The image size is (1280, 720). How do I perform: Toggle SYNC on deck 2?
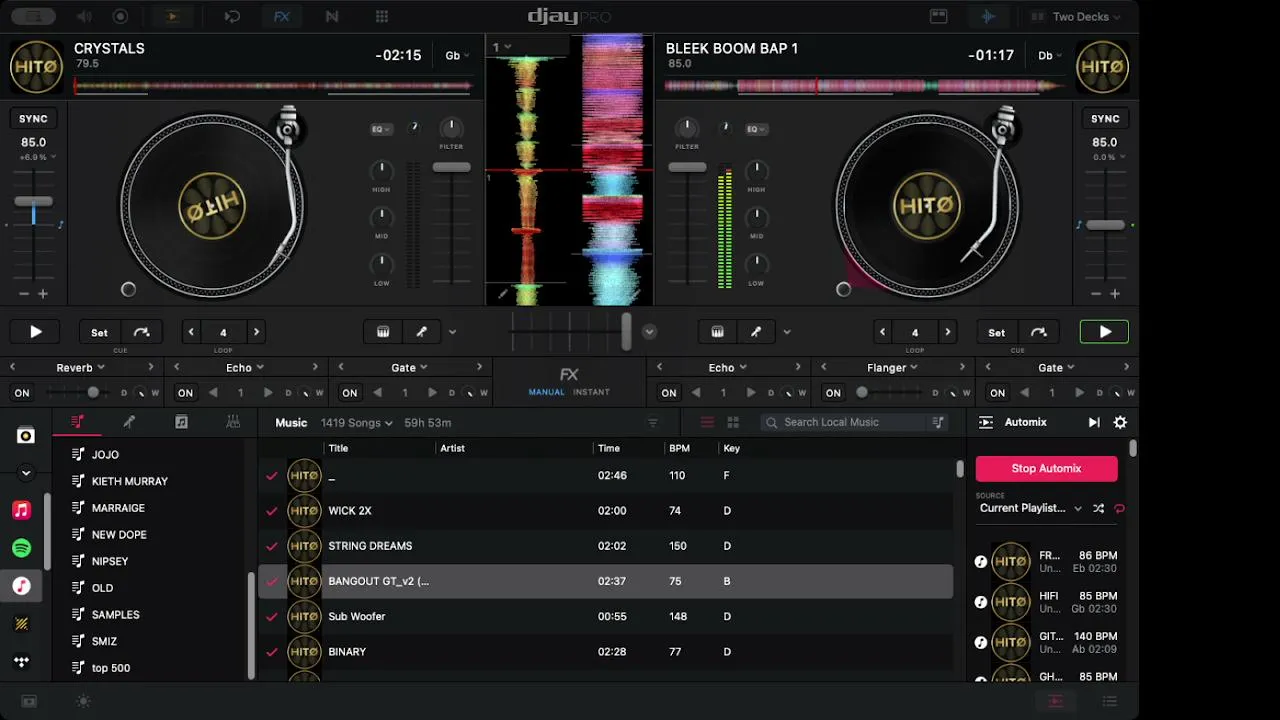(x=1105, y=118)
